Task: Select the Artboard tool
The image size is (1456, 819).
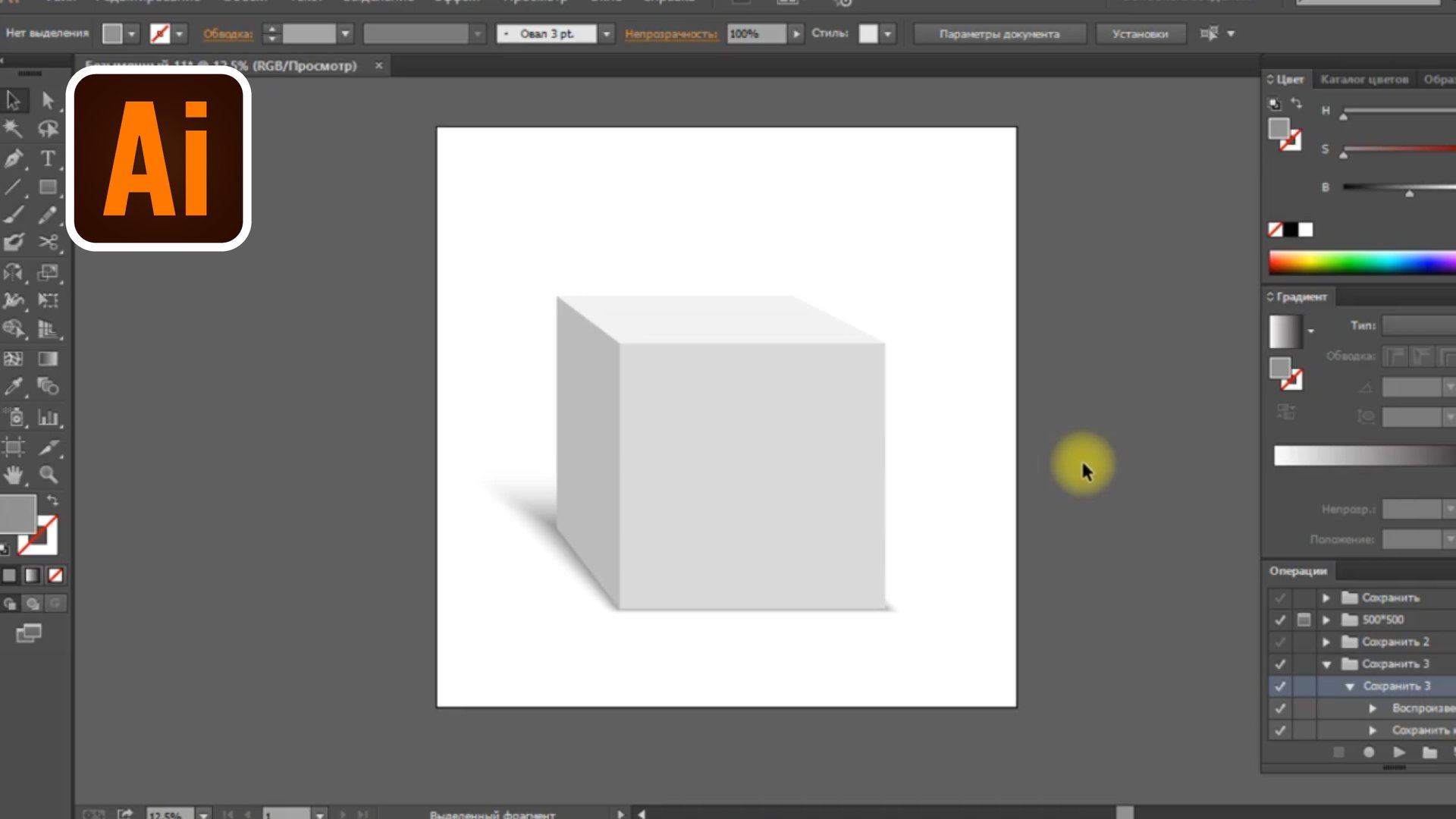Action: 14,447
